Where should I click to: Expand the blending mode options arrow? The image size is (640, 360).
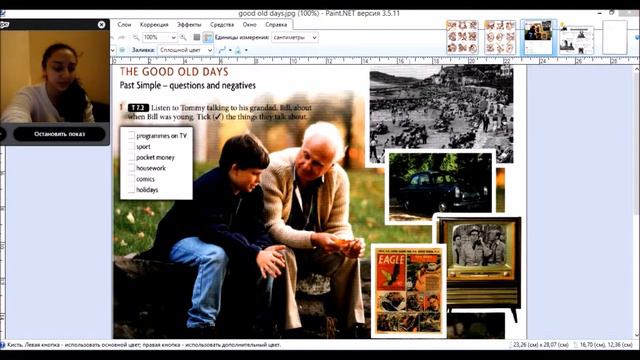pos(246,50)
